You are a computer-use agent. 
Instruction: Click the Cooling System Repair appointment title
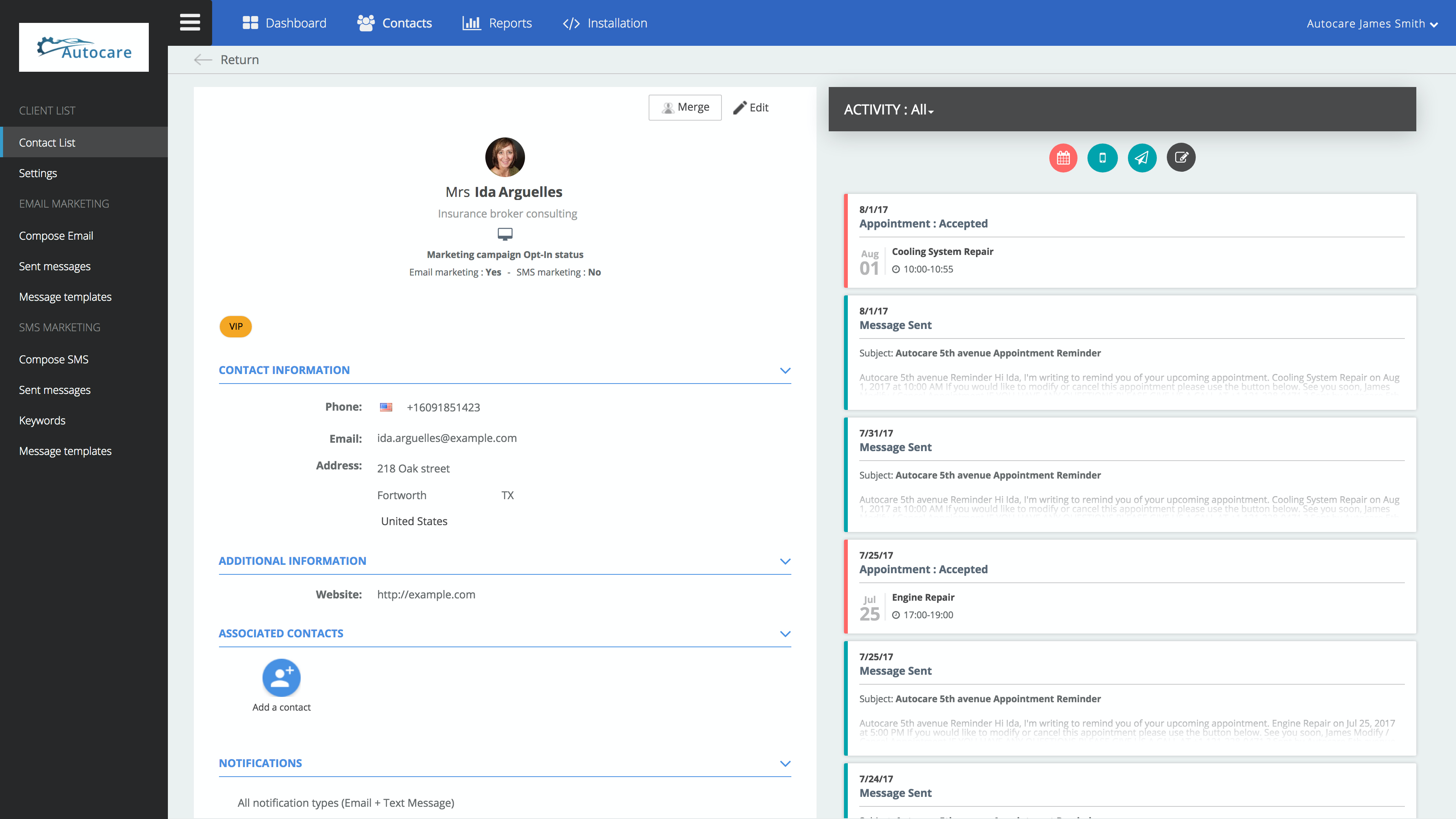coord(942,252)
